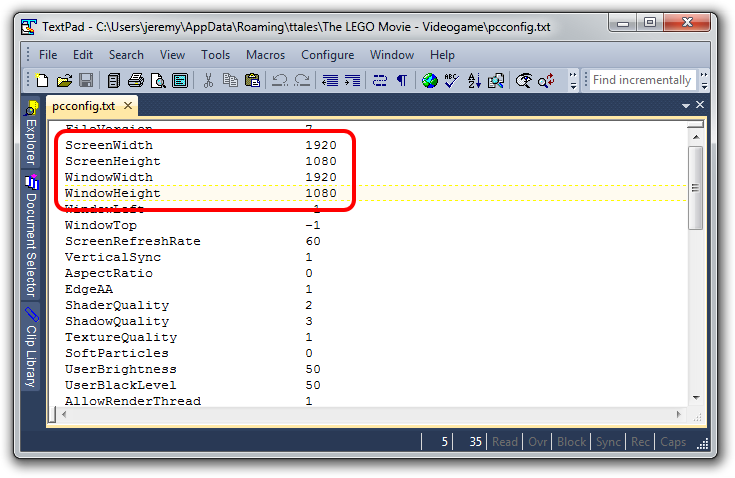Close the active document pane X
Viewport: 735px width, 478px height.
(700, 105)
